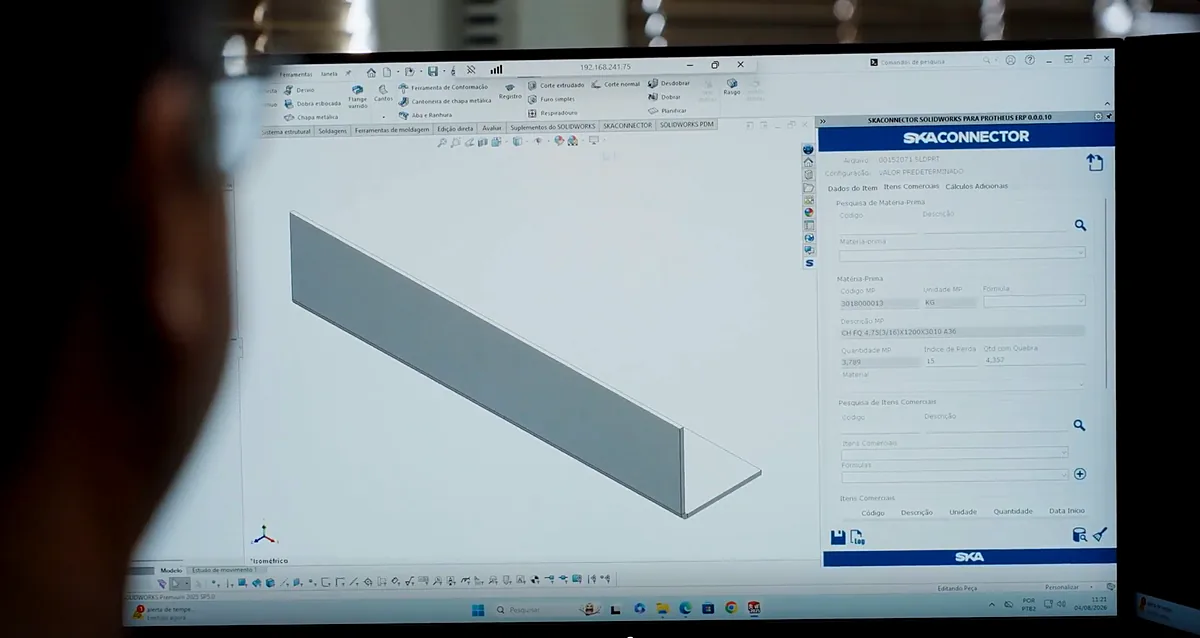Select the Rasgo tool

coord(732,87)
